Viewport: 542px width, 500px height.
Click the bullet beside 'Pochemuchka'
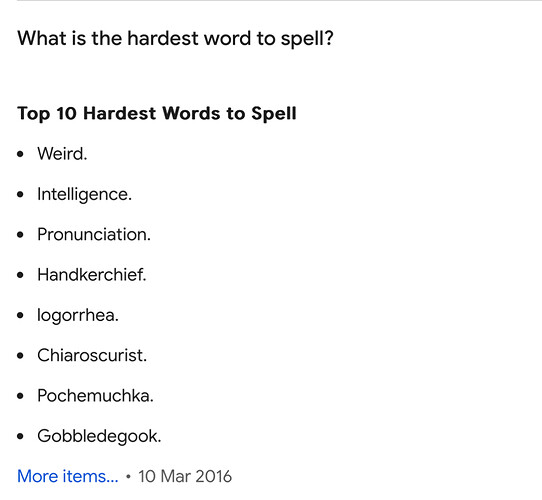[x=20, y=396]
